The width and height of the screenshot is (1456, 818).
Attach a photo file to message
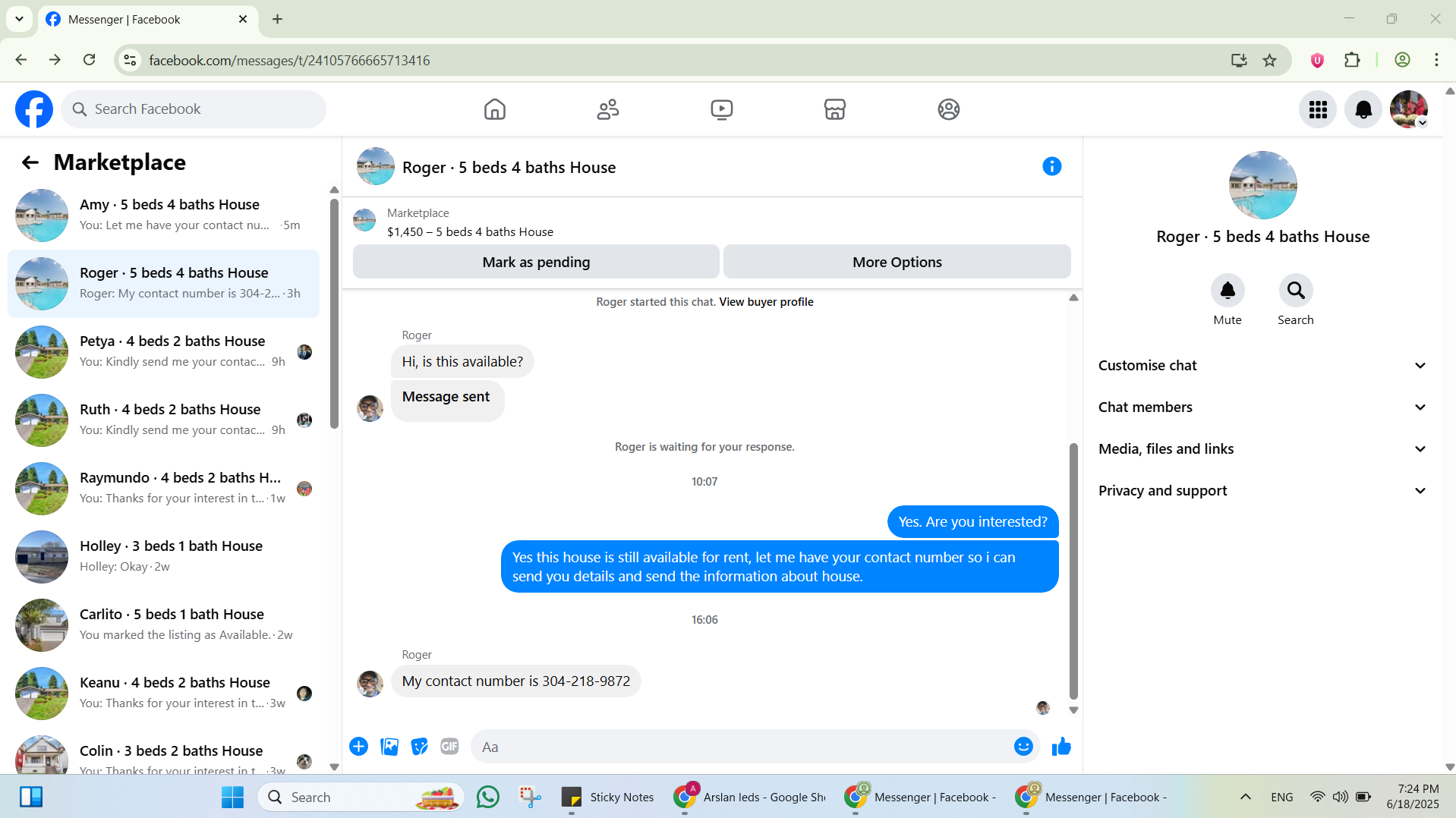(389, 747)
